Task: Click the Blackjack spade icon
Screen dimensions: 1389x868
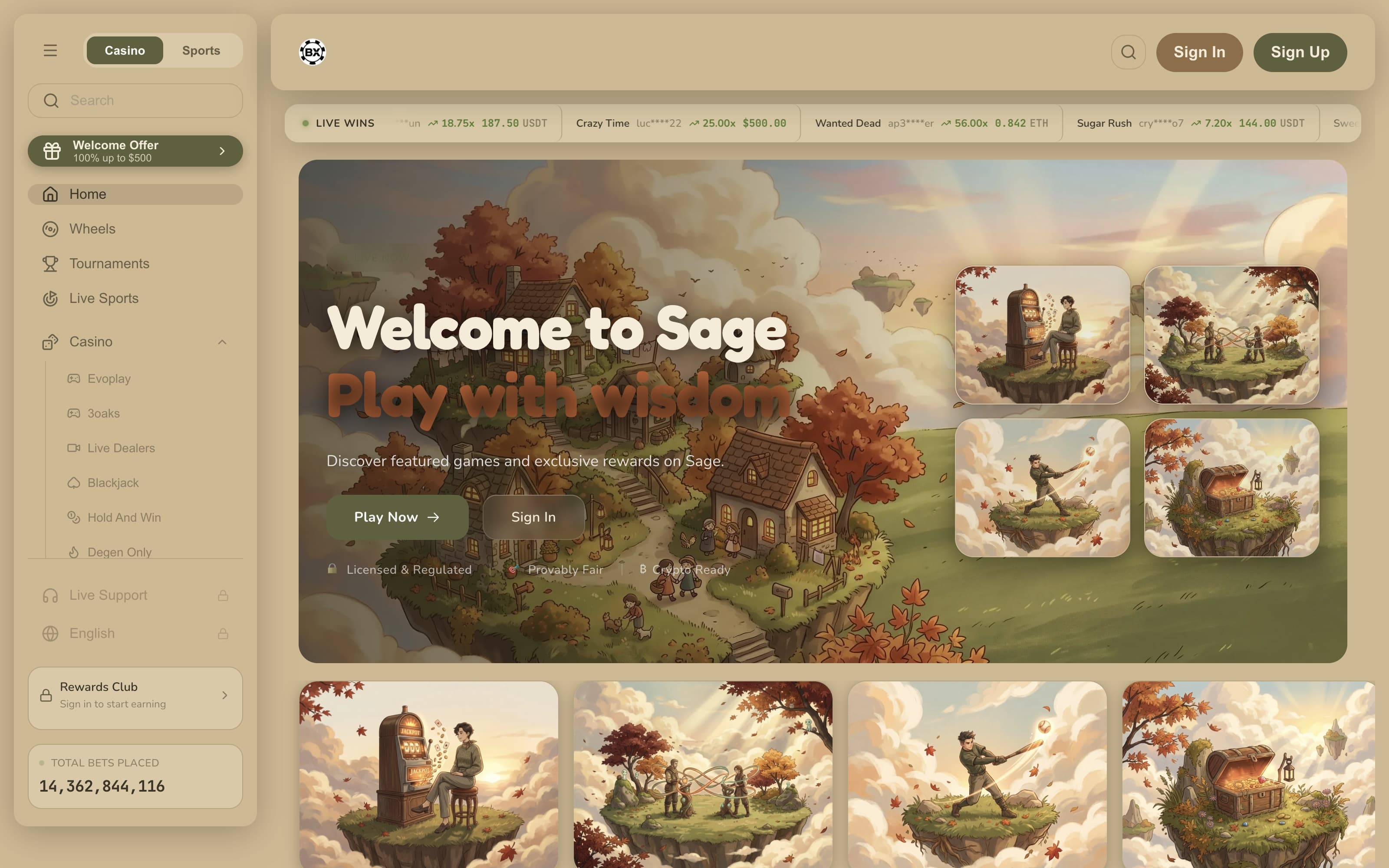Action: pos(73,483)
